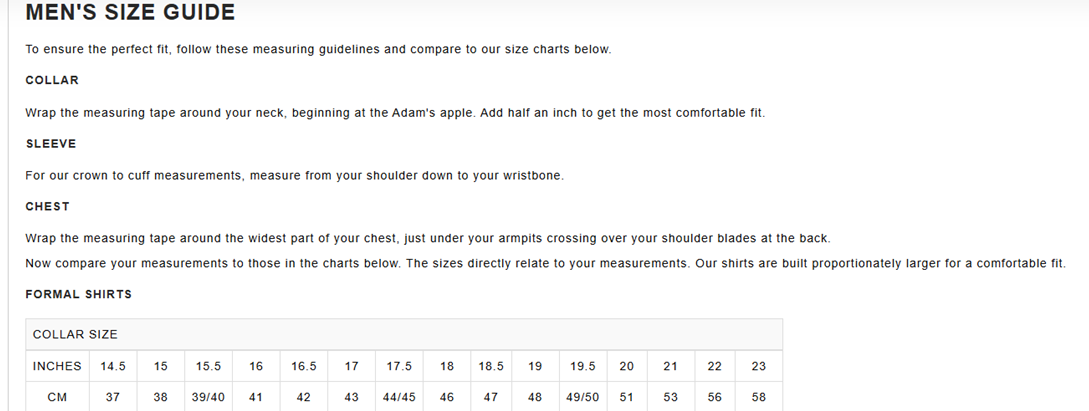1089x411 pixels.
Task: Select the INCHES row label
Action: tap(57, 366)
